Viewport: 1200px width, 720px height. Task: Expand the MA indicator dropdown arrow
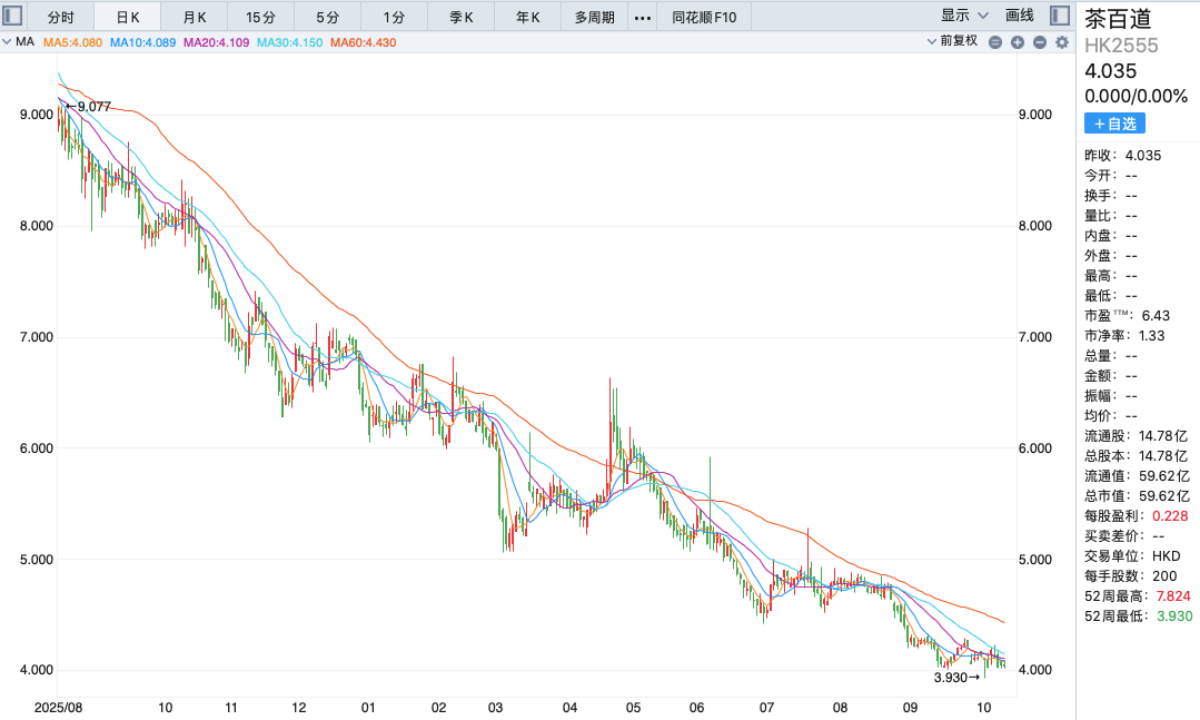tap(9, 42)
